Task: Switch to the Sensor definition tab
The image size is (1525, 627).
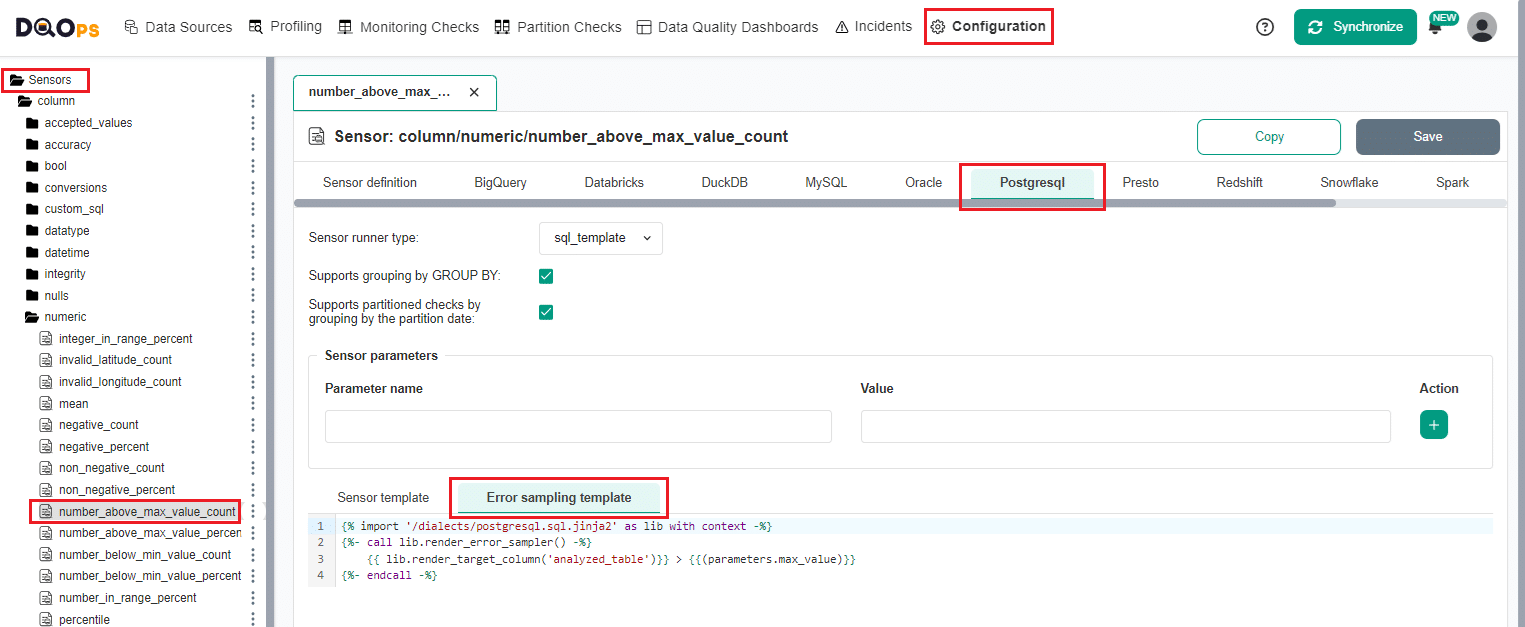Action: (x=370, y=183)
